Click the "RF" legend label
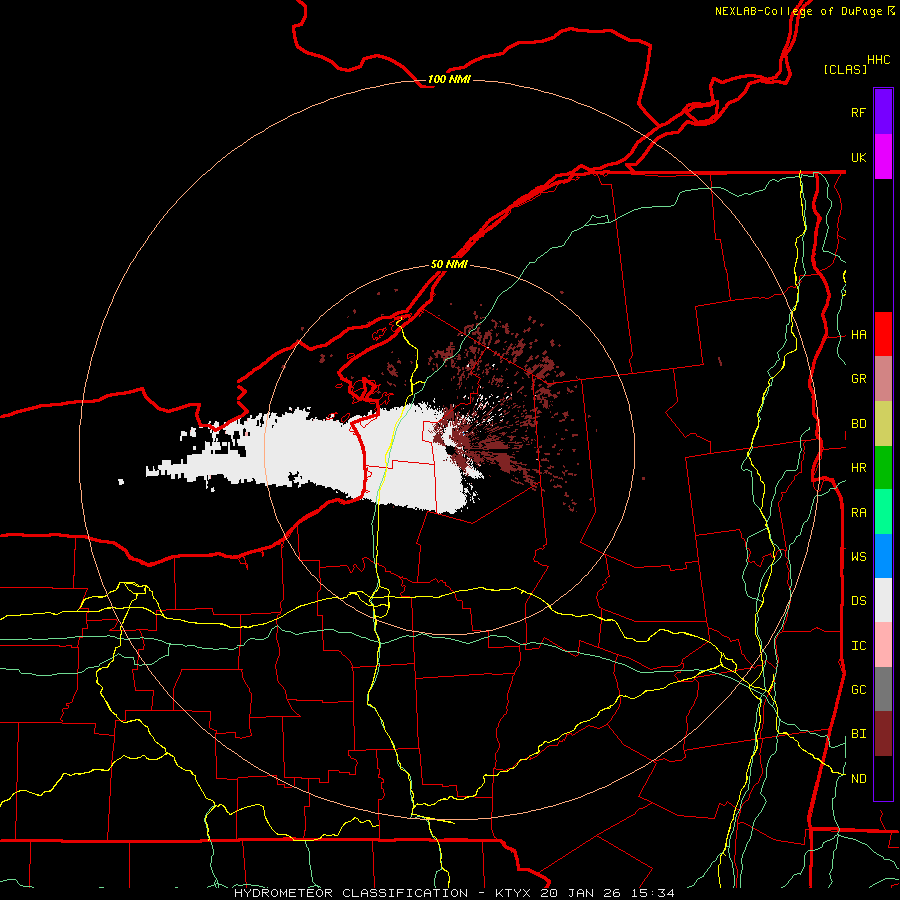Screen dimensions: 900x900 [x=858, y=112]
